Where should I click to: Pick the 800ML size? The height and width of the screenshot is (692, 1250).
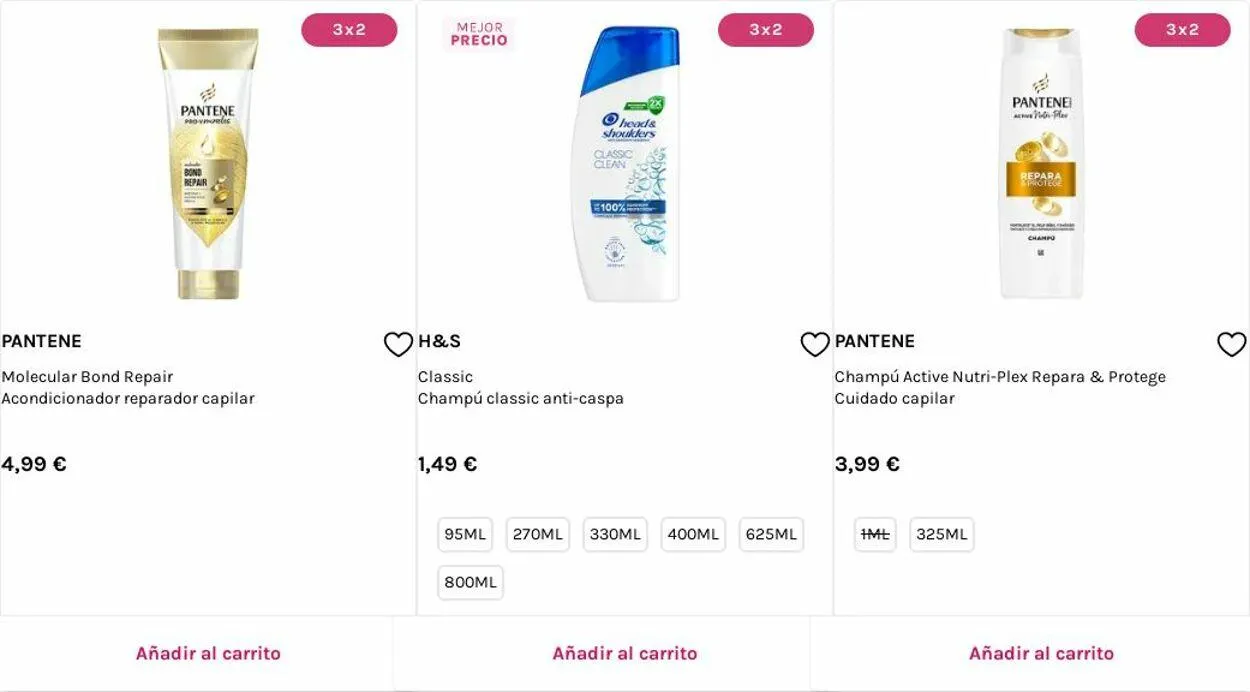470,583
